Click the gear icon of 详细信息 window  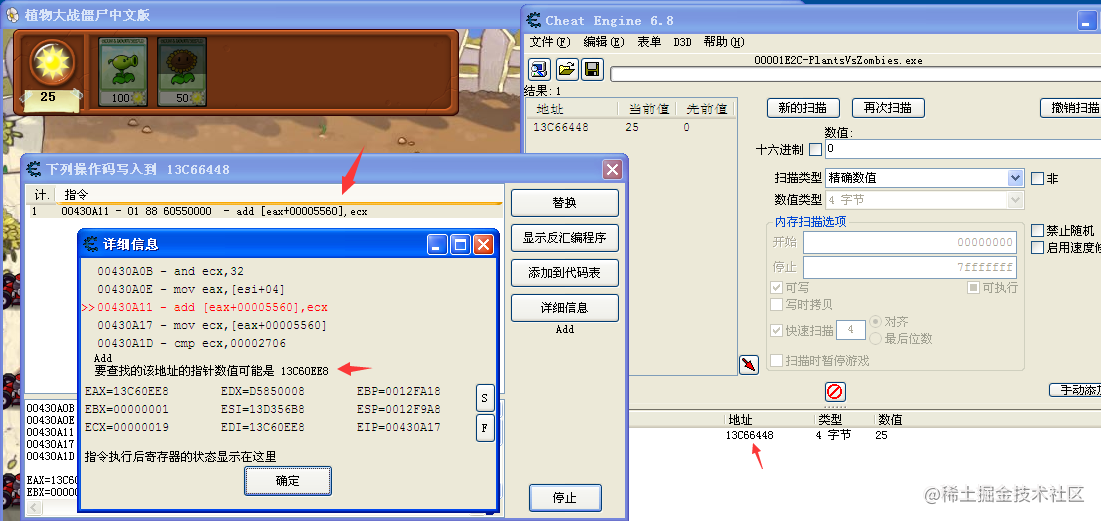click(x=91, y=244)
